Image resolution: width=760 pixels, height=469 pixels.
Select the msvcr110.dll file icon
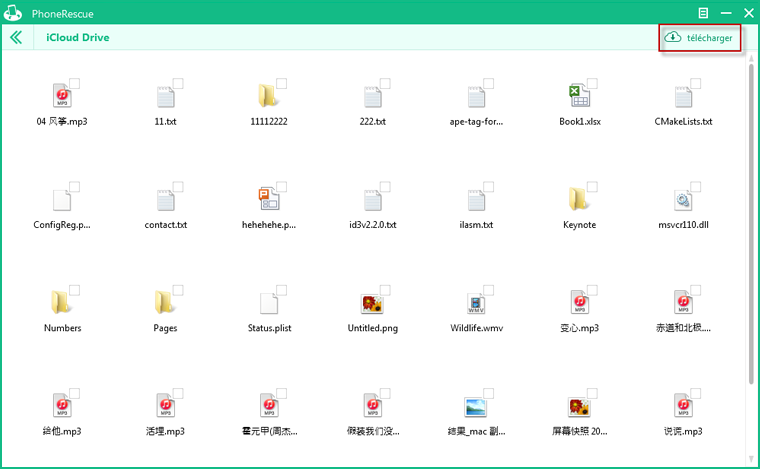pos(683,199)
